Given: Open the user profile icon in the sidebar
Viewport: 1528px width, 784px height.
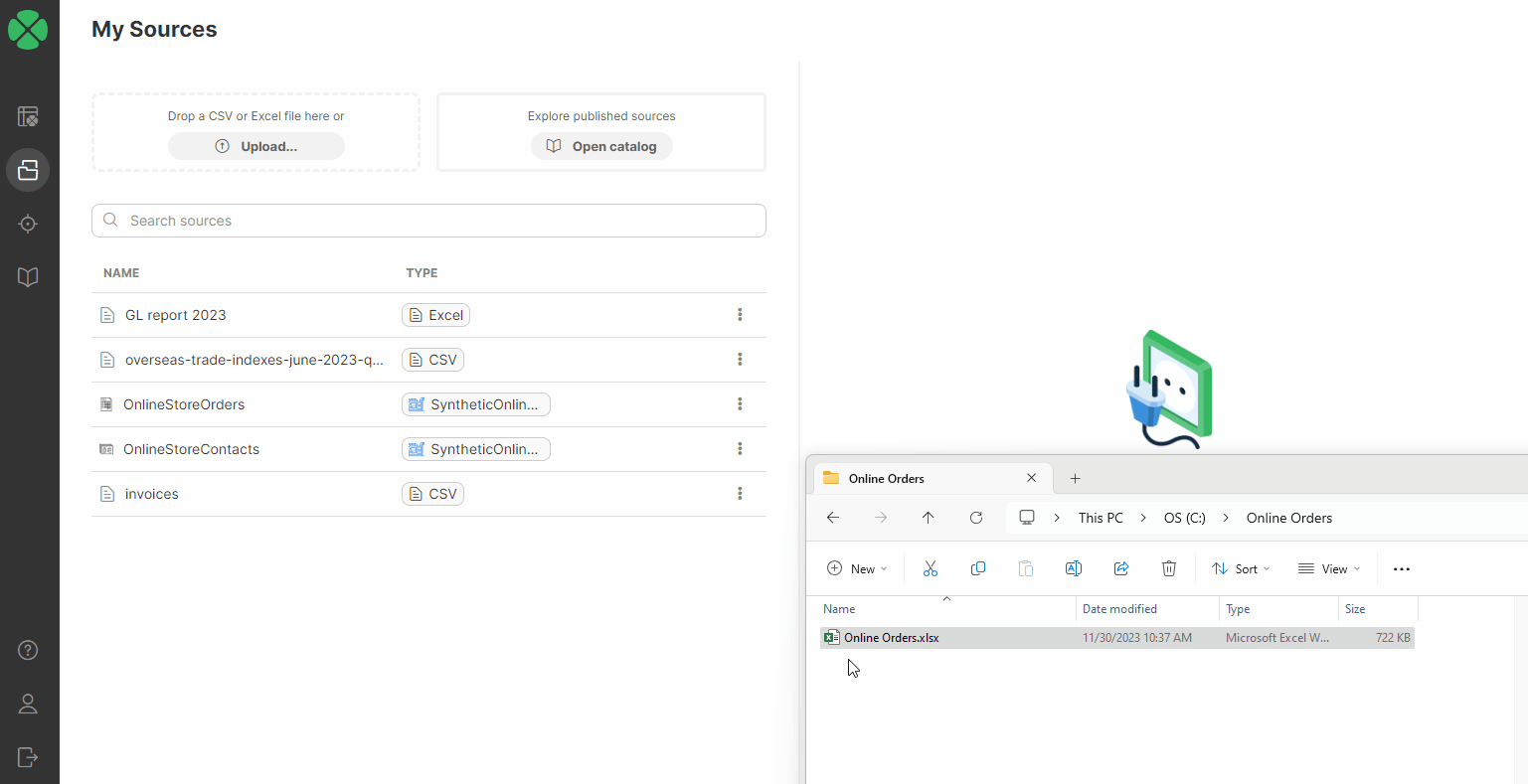Looking at the screenshot, I should pos(27,704).
